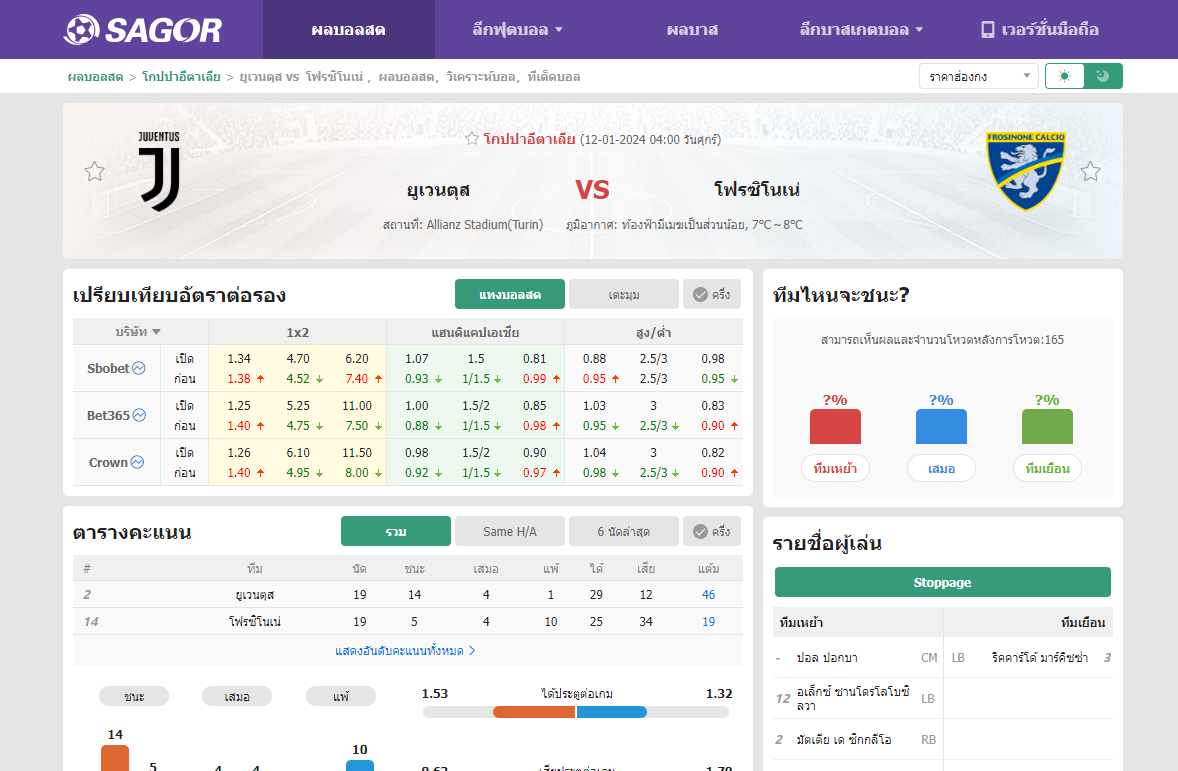Vote ทีมเยือน away team wins
The image size is (1178, 771).
[x=1047, y=468]
